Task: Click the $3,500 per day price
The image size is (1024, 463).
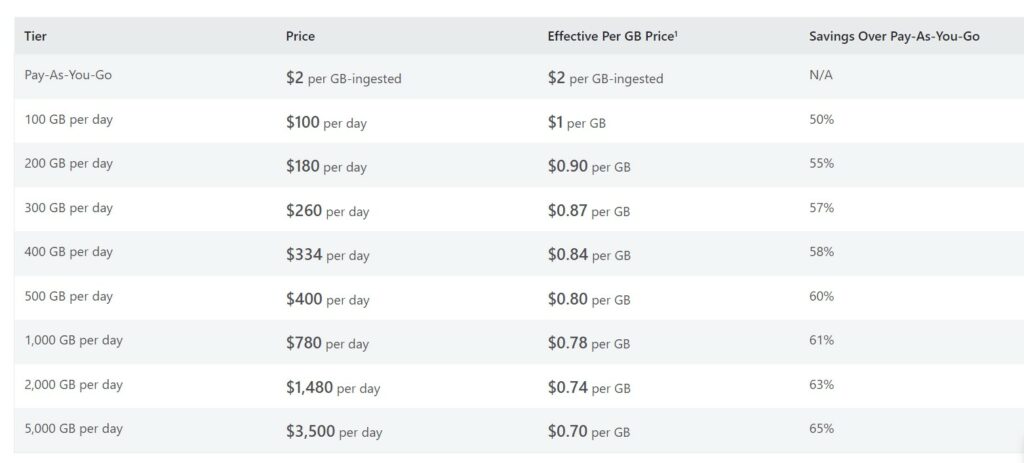Action: [x=334, y=432]
